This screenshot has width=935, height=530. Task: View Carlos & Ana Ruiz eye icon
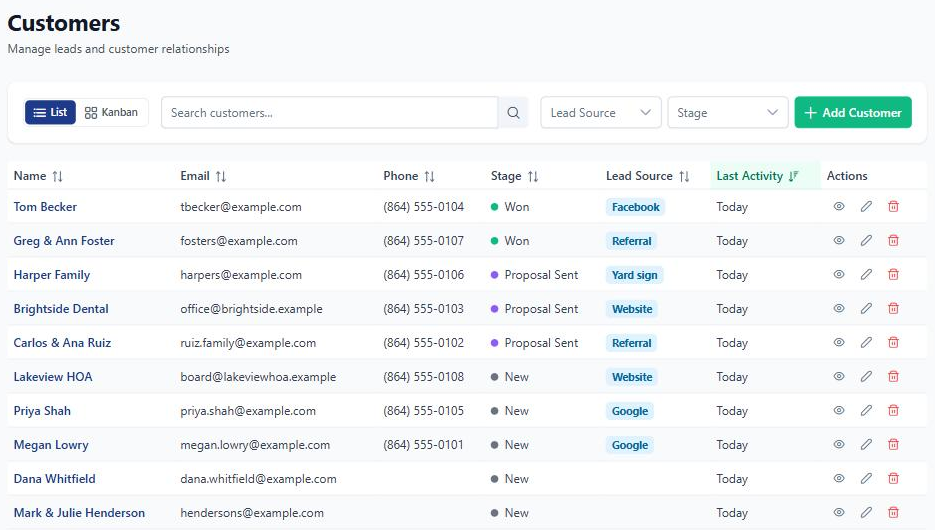(x=839, y=342)
